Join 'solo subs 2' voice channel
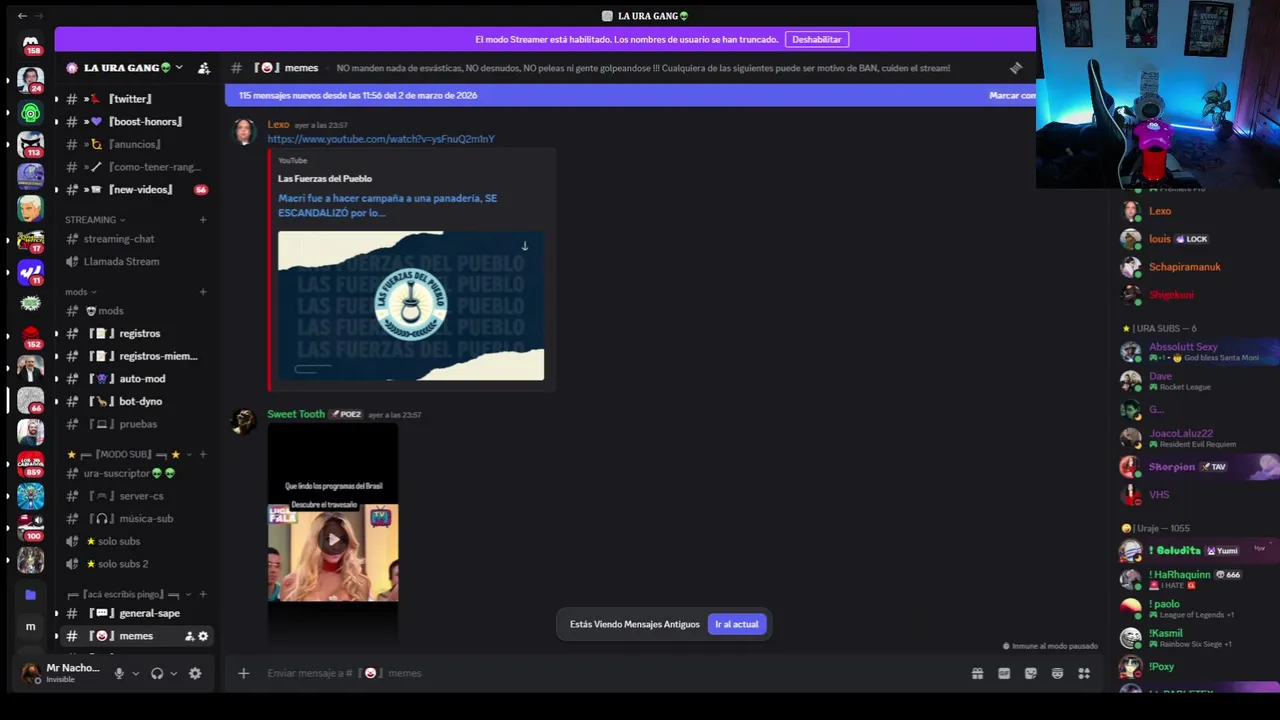 click(x=136, y=564)
